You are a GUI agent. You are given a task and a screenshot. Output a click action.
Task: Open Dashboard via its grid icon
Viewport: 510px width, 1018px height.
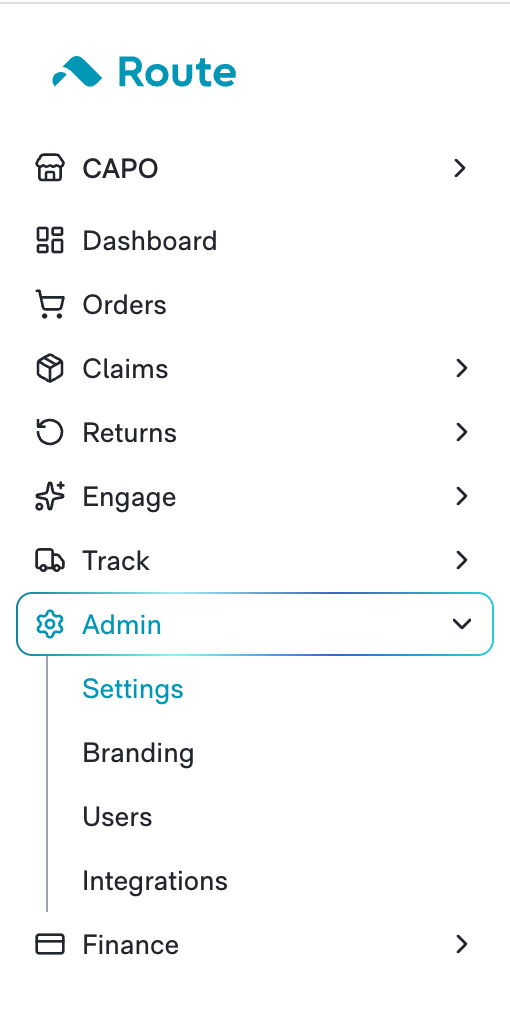click(x=50, y=240)
